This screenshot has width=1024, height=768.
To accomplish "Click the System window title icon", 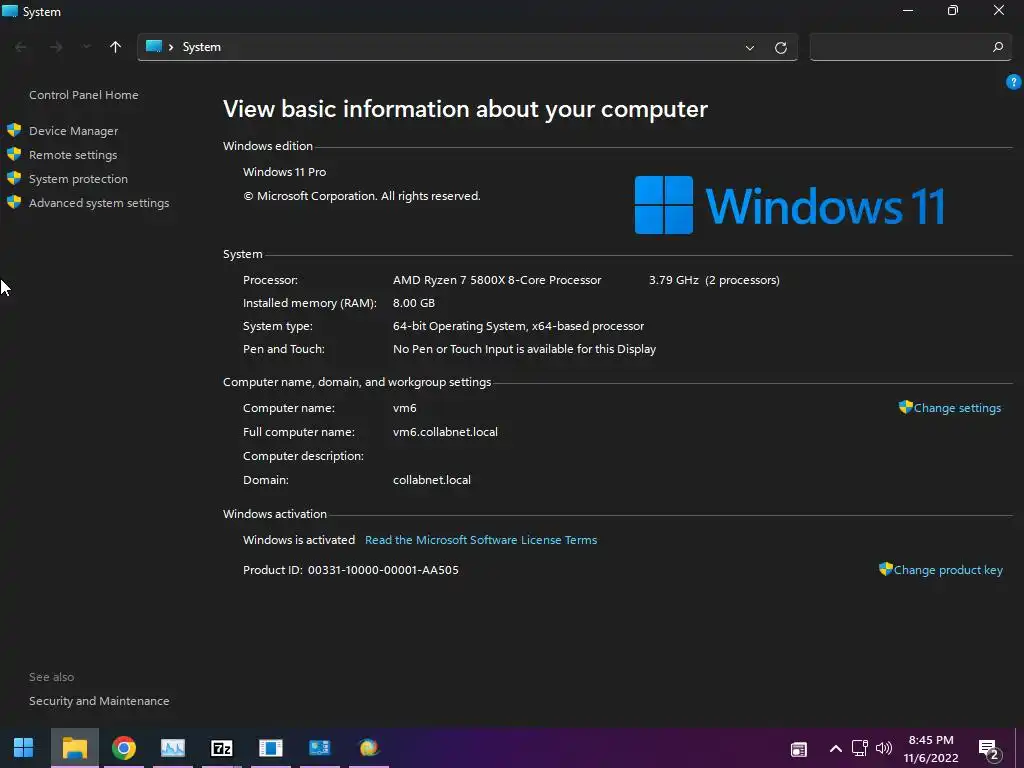I will [10, 11].
